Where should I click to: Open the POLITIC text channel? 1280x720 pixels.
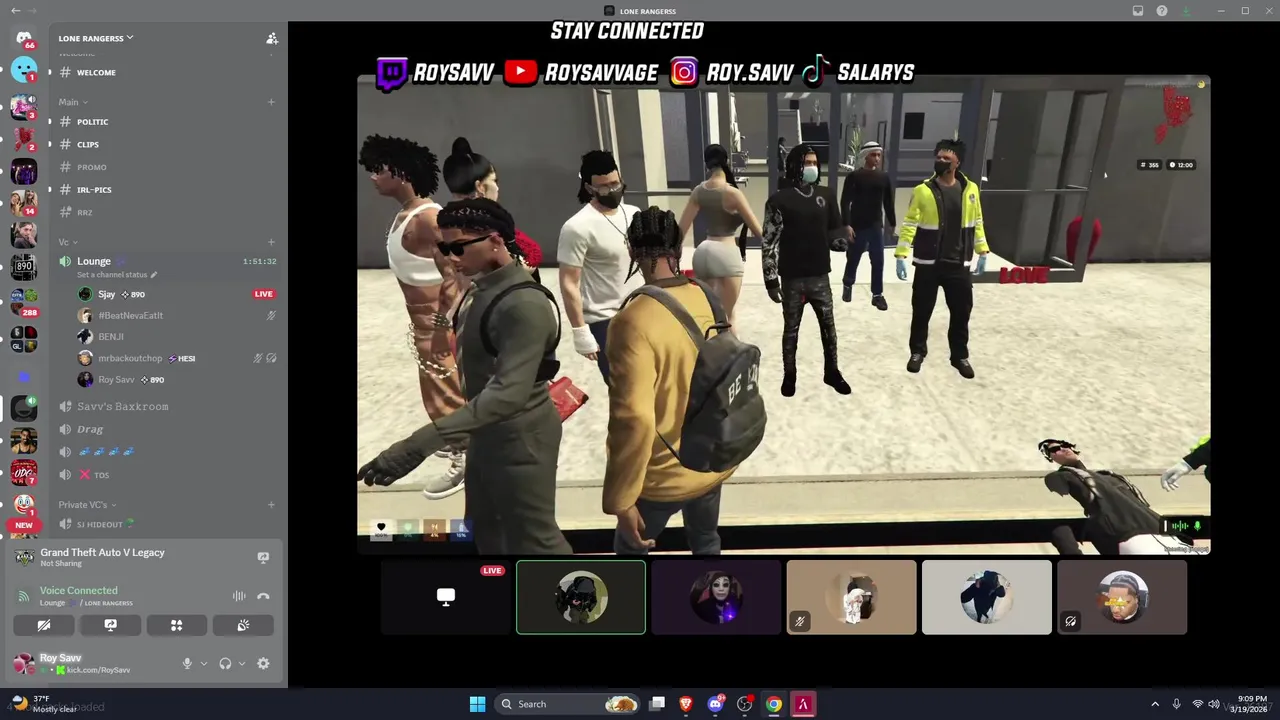[168, 121]
